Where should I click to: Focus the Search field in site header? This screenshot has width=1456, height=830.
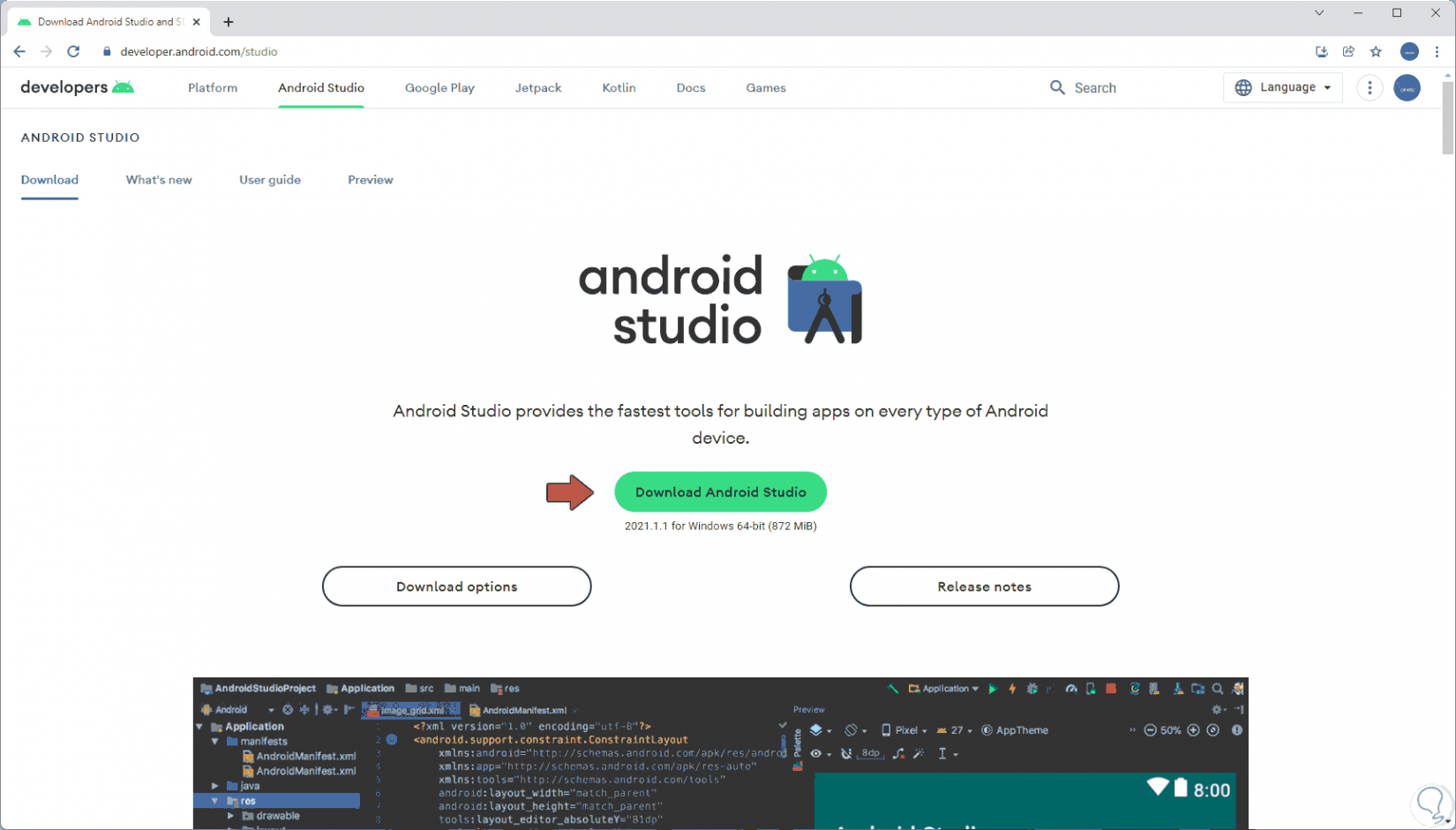[1095, 88]
